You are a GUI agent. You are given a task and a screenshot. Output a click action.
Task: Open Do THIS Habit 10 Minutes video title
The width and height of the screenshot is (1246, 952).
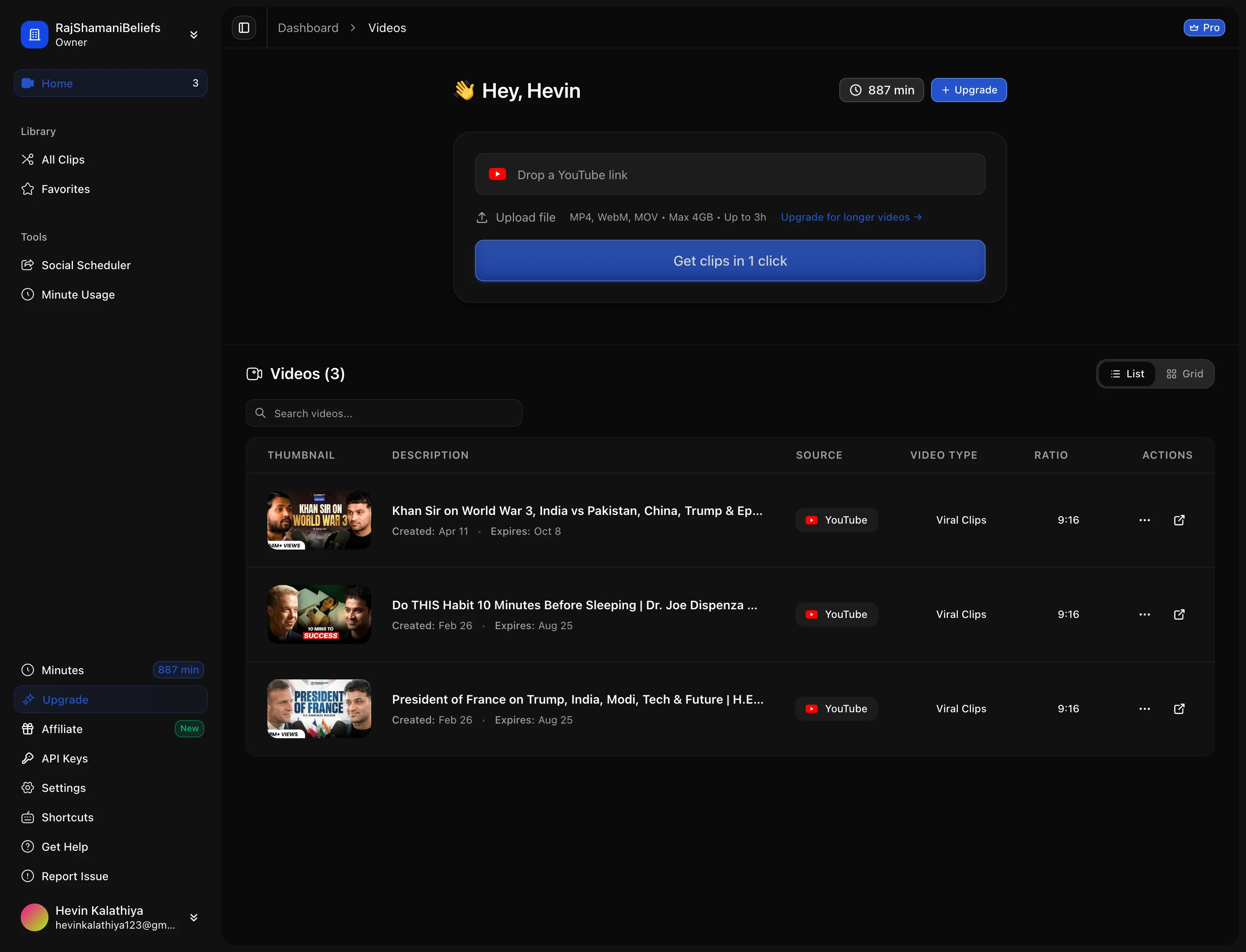(575, 605)
